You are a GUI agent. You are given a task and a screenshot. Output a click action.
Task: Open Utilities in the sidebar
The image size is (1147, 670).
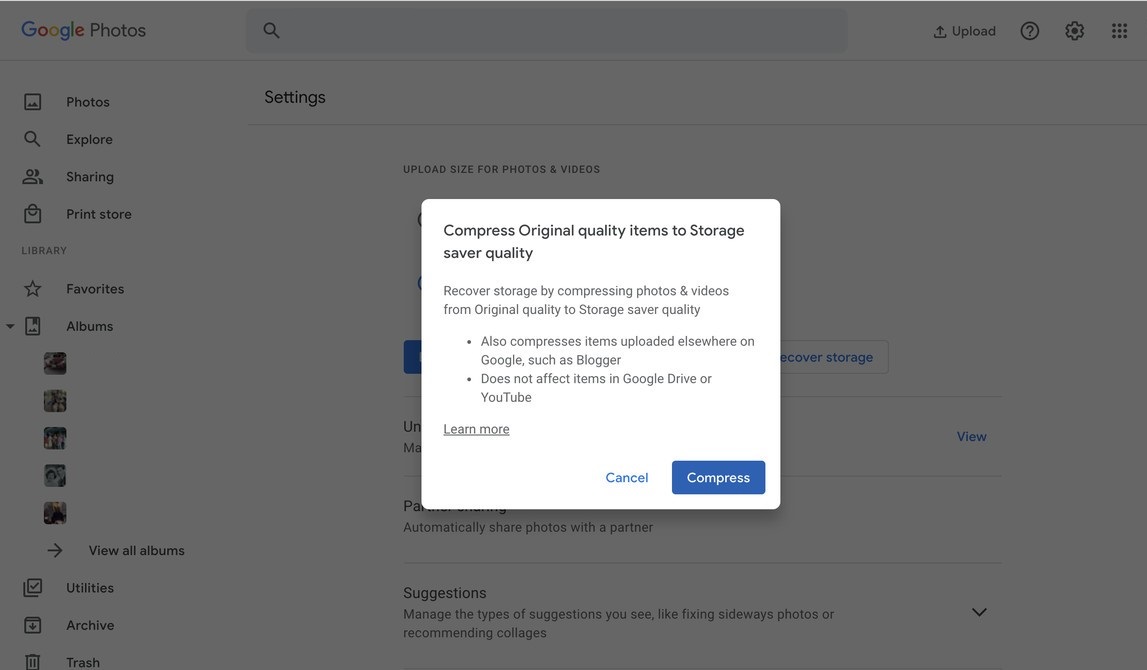[x=90, y=588]
